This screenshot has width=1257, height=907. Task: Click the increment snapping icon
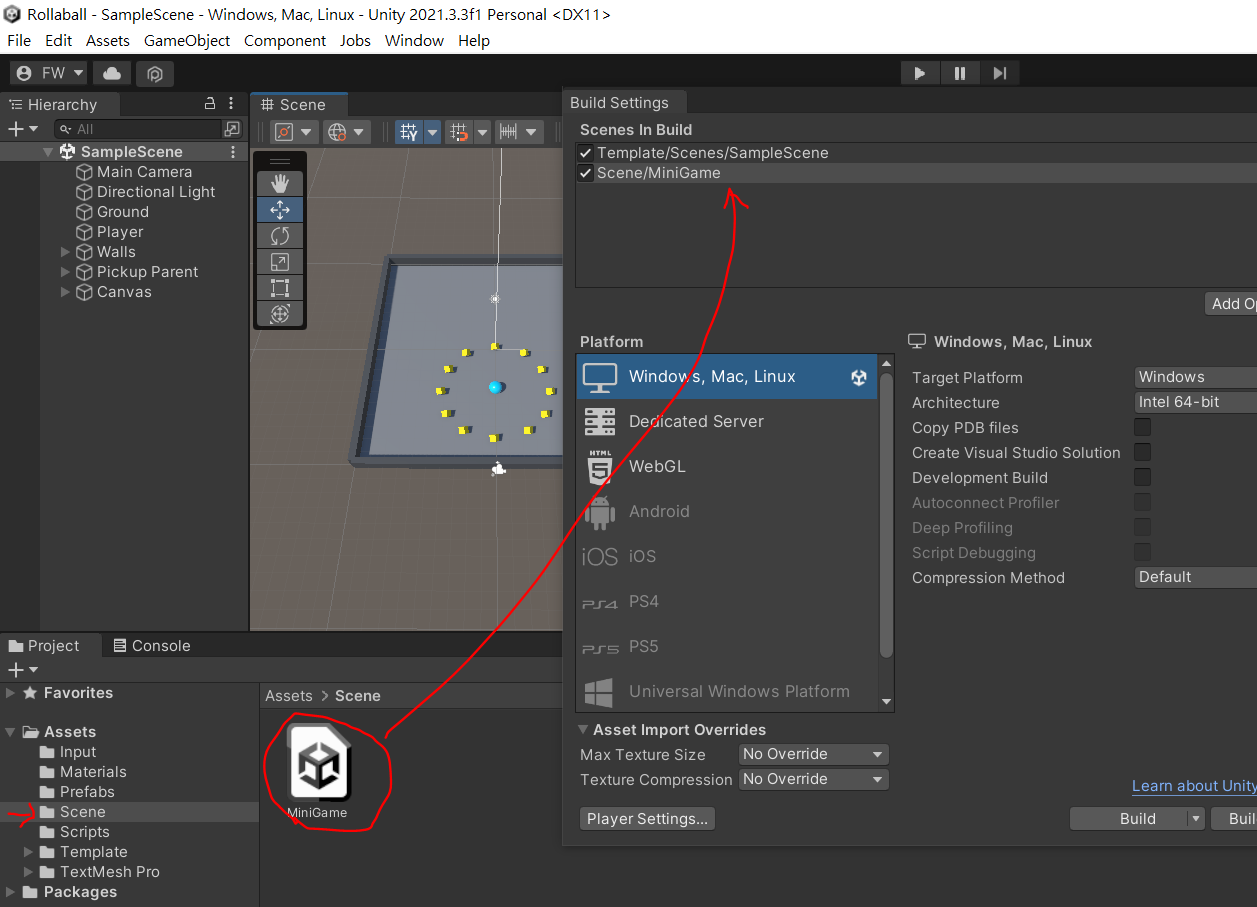click(508, 132)
